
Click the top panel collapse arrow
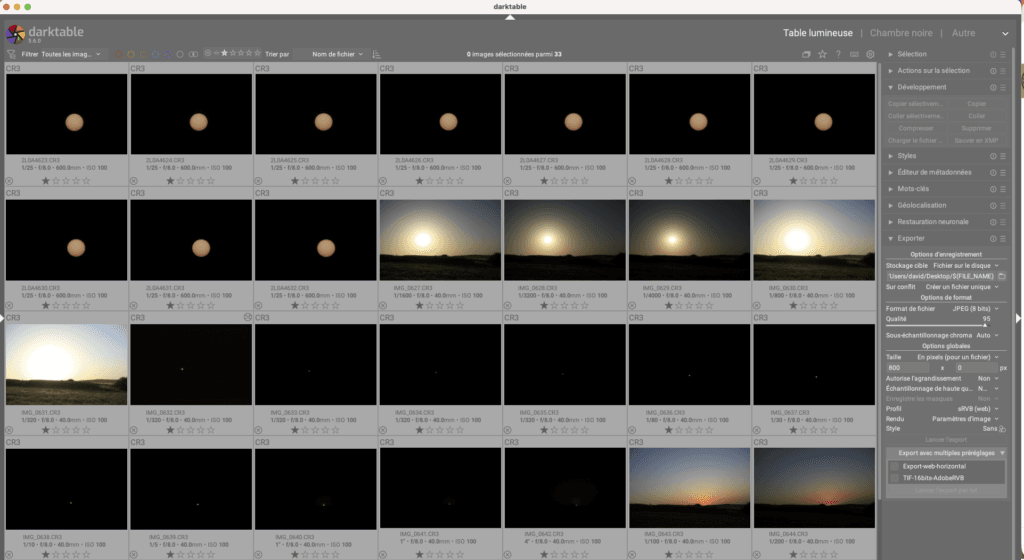point(510,18)
